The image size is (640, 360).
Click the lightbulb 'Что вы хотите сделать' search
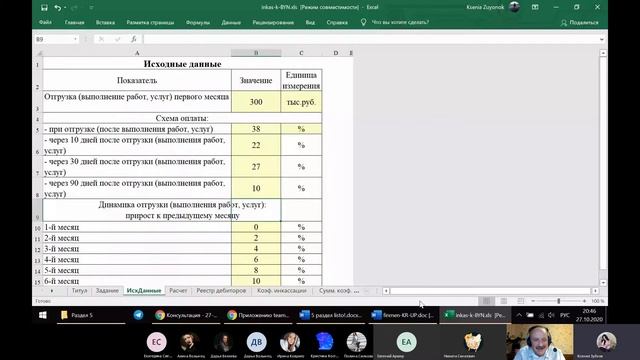tap(395, 22)
